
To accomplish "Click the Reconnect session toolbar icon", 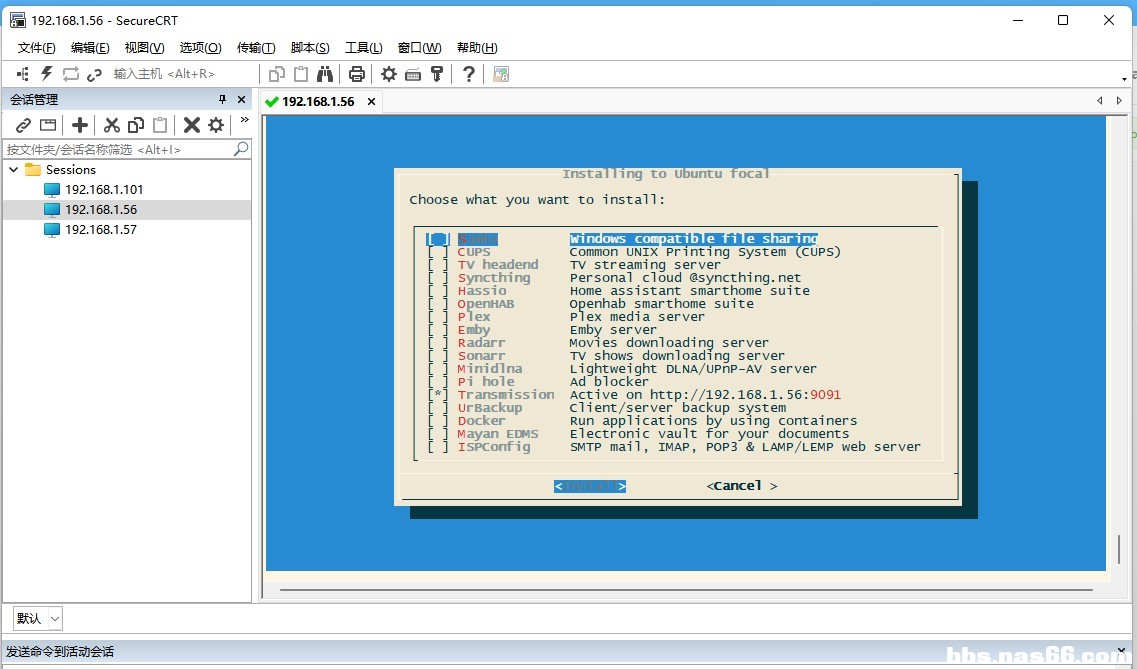I will [70, 73].
